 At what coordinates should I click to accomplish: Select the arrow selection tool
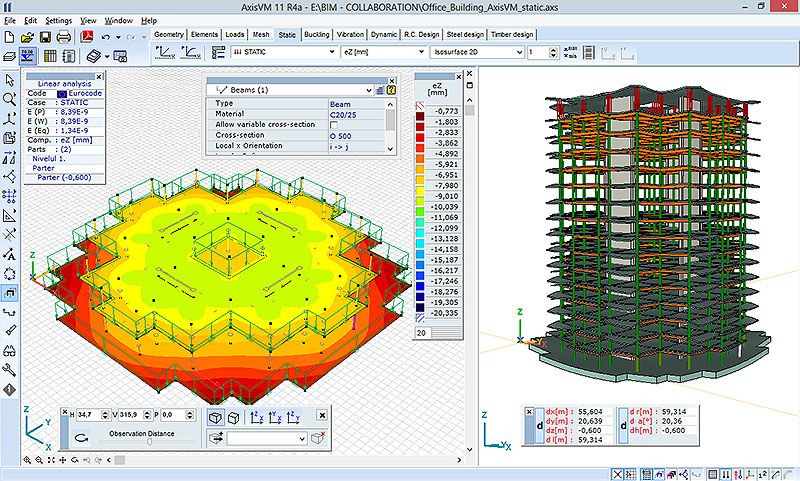point(9,80)
